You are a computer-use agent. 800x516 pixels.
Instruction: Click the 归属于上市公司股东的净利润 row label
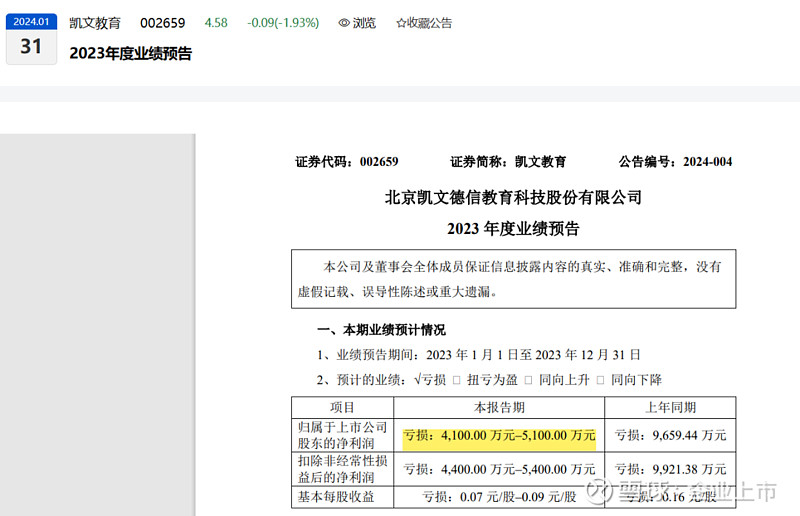(x=342, y=435)
